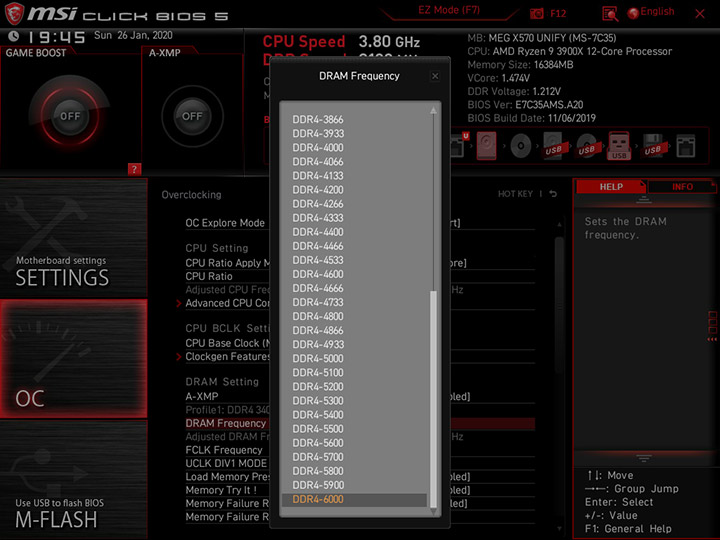Image resolution: width=720 pixels, height=540 pixels.
Task: Take a screenshot with the F12 camera icon
Action: coord(536,14)
